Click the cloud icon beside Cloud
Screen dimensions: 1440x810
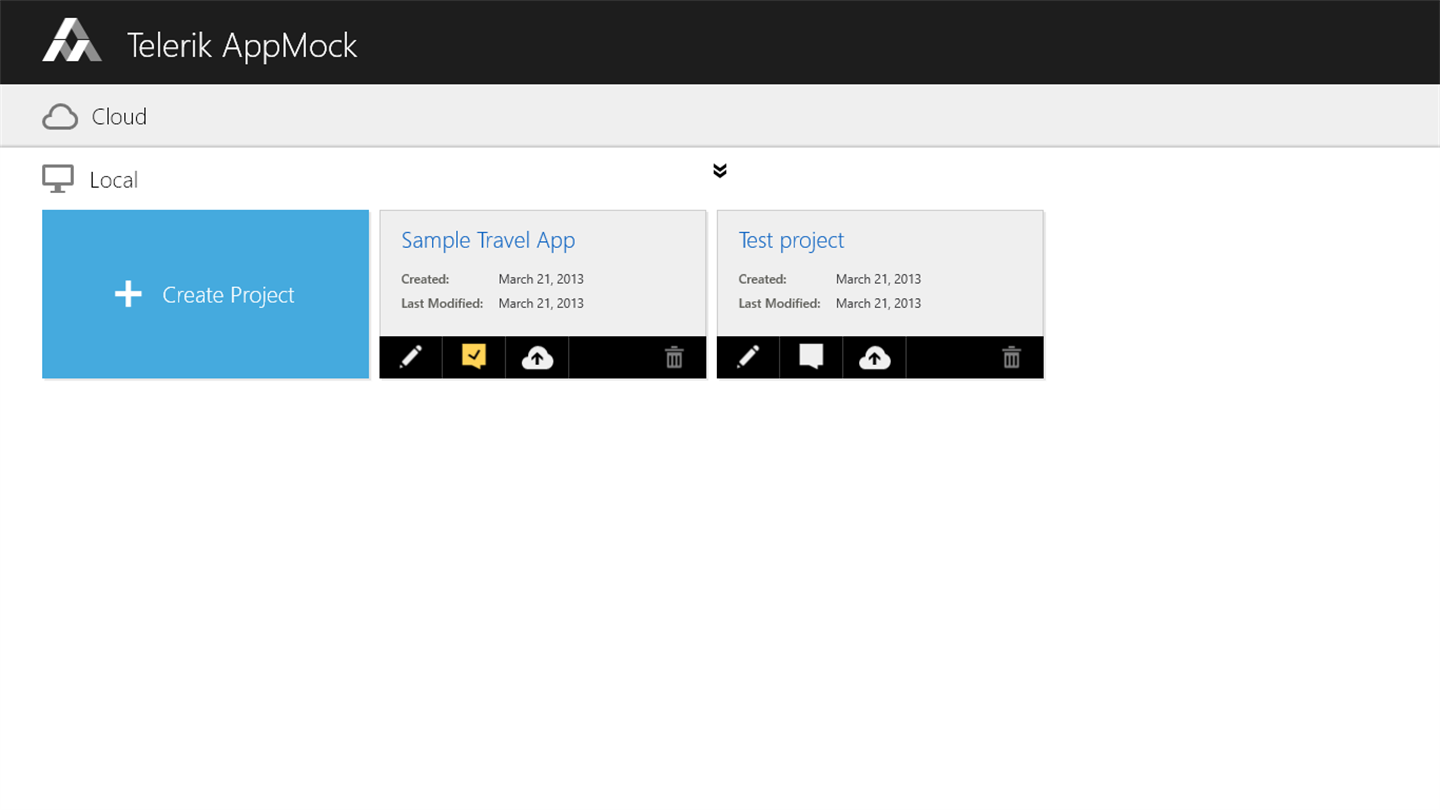pos(60,117)
